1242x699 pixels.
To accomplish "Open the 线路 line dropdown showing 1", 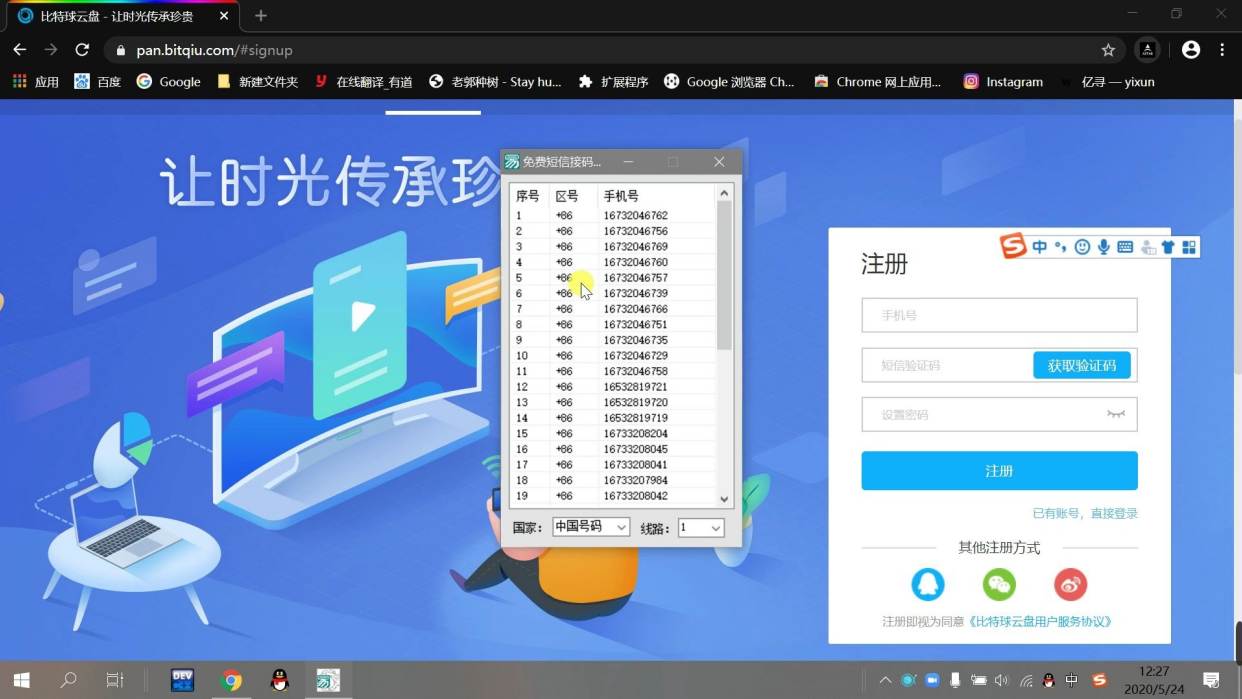I will [x=700, y=527].
